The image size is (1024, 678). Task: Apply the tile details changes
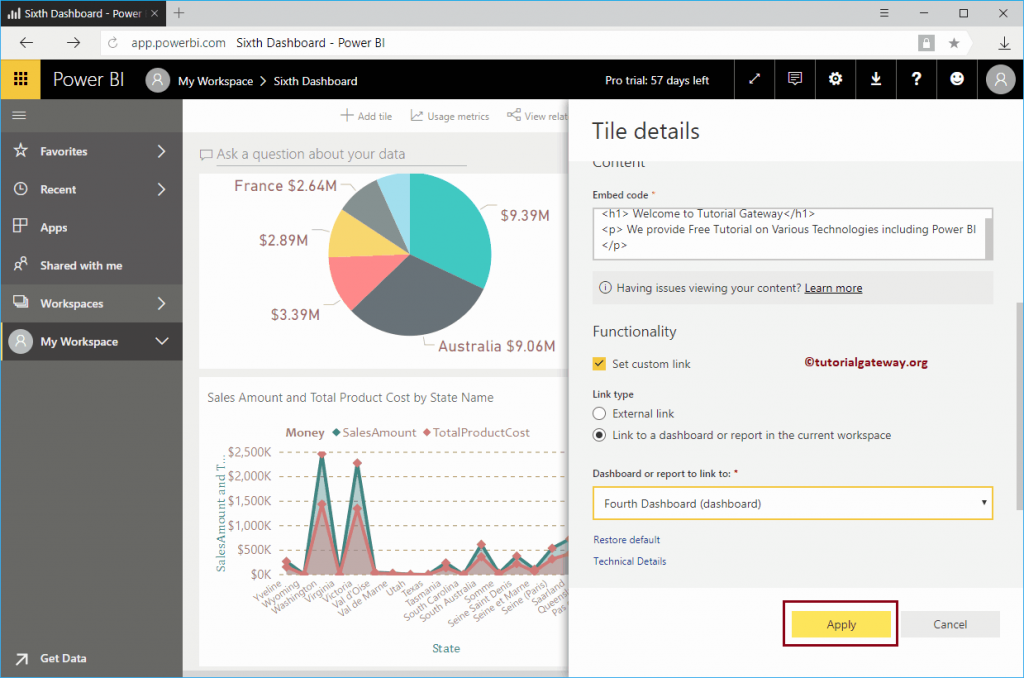(840, 623)
